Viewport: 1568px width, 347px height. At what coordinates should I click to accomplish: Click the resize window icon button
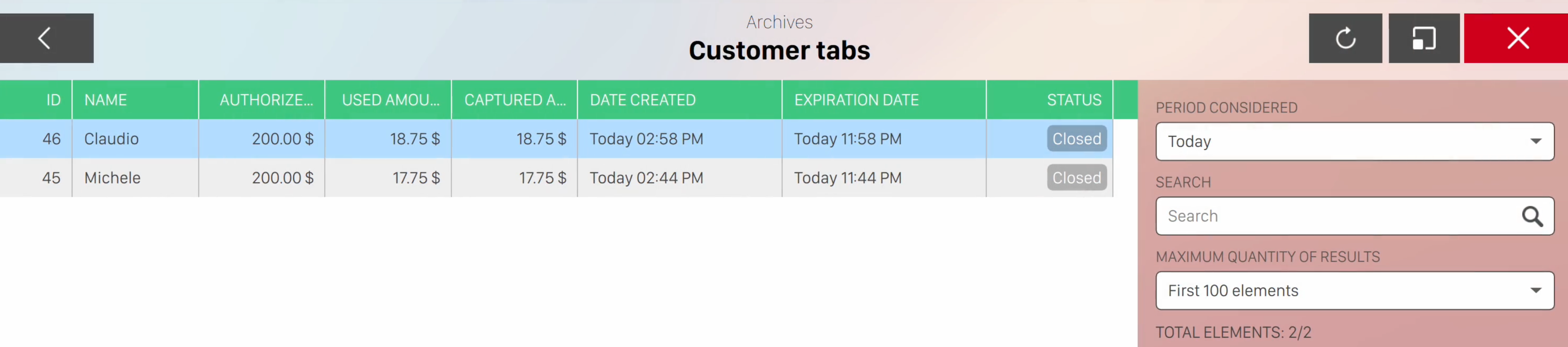pos(1423,38)
